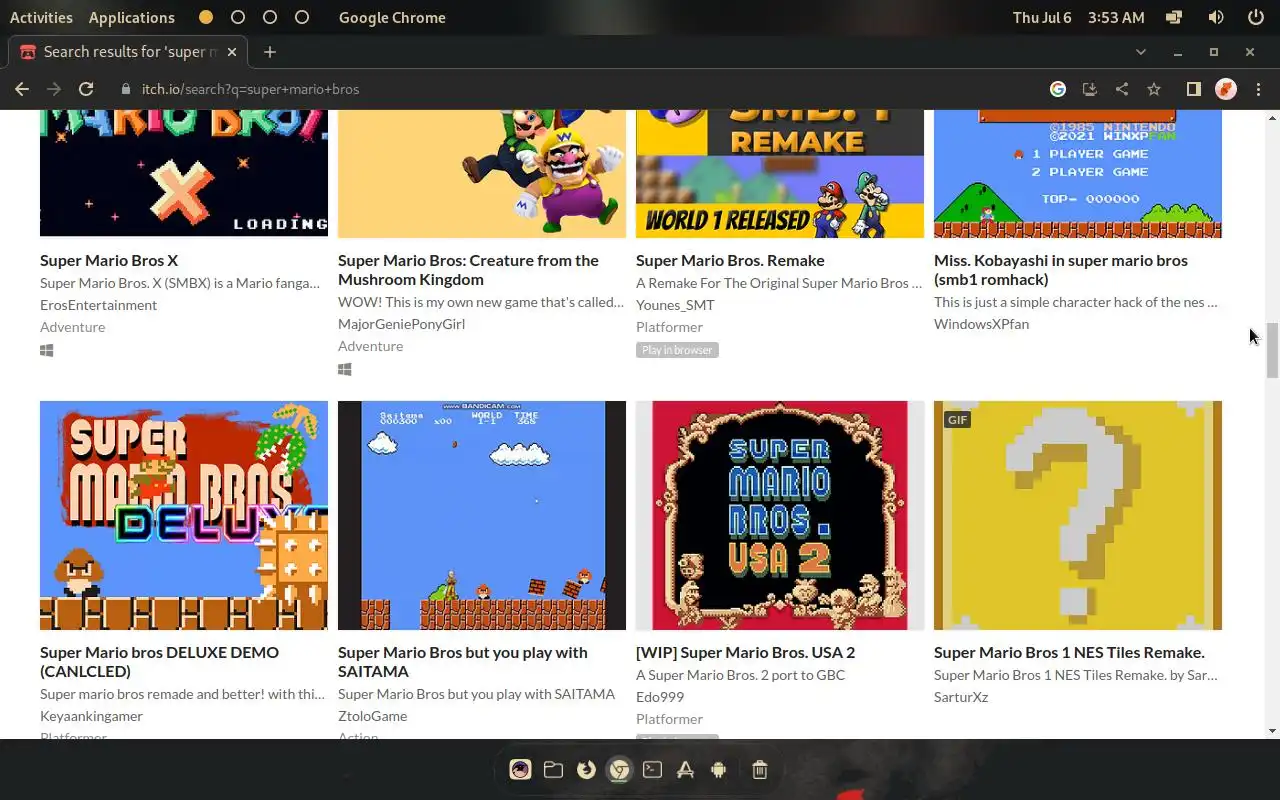Visit Edo999 author page

(x=660, y=697)
